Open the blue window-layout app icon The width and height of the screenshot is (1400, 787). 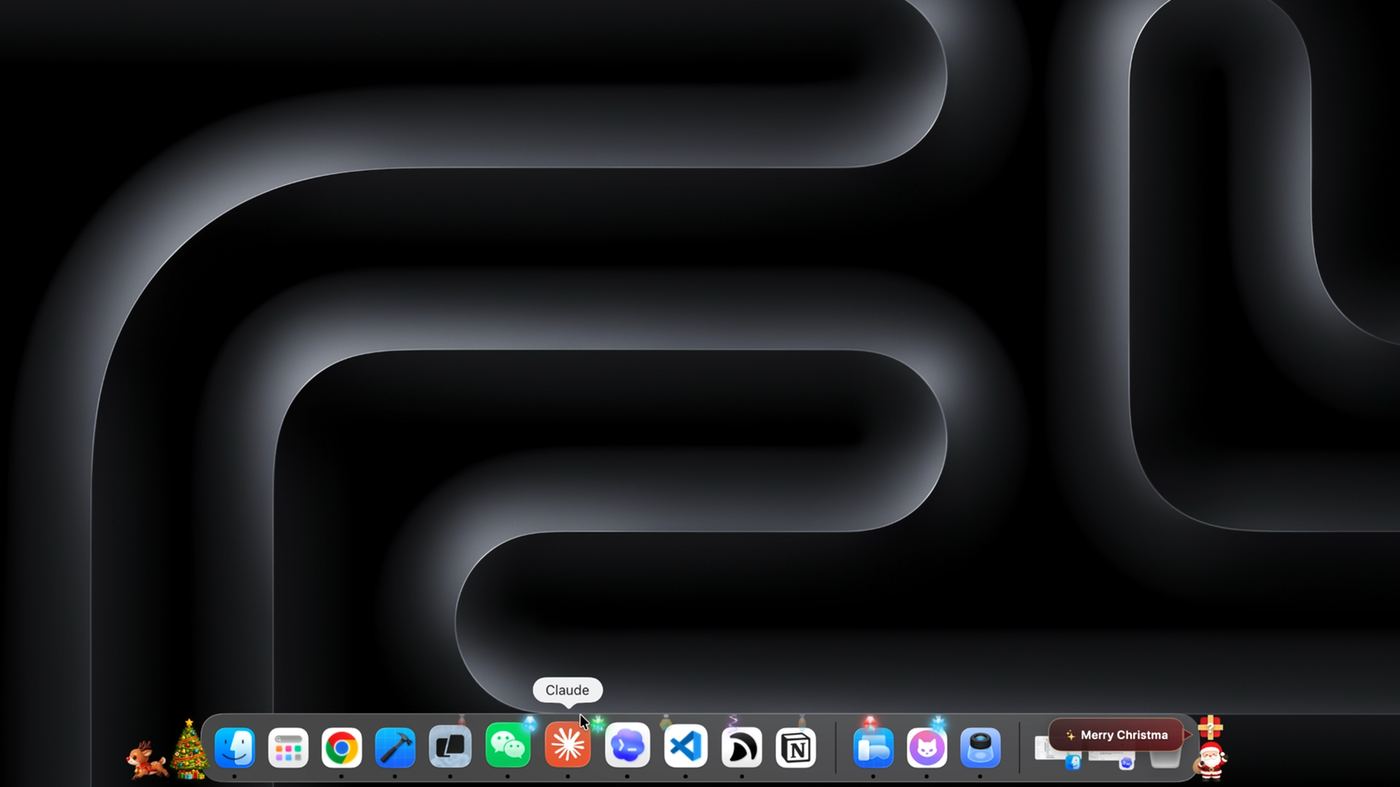pos(873,748)
